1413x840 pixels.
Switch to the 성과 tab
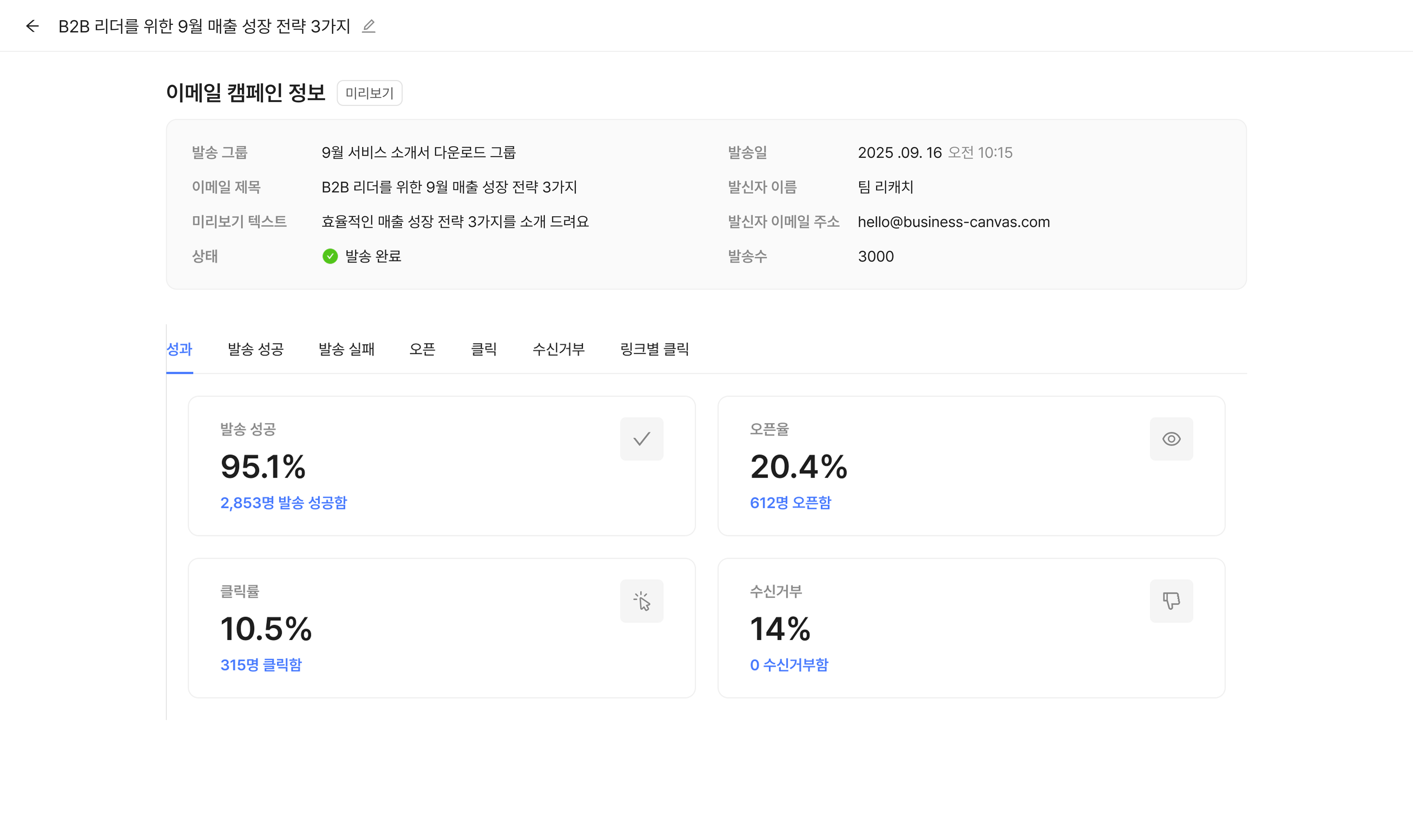(179, 349)
